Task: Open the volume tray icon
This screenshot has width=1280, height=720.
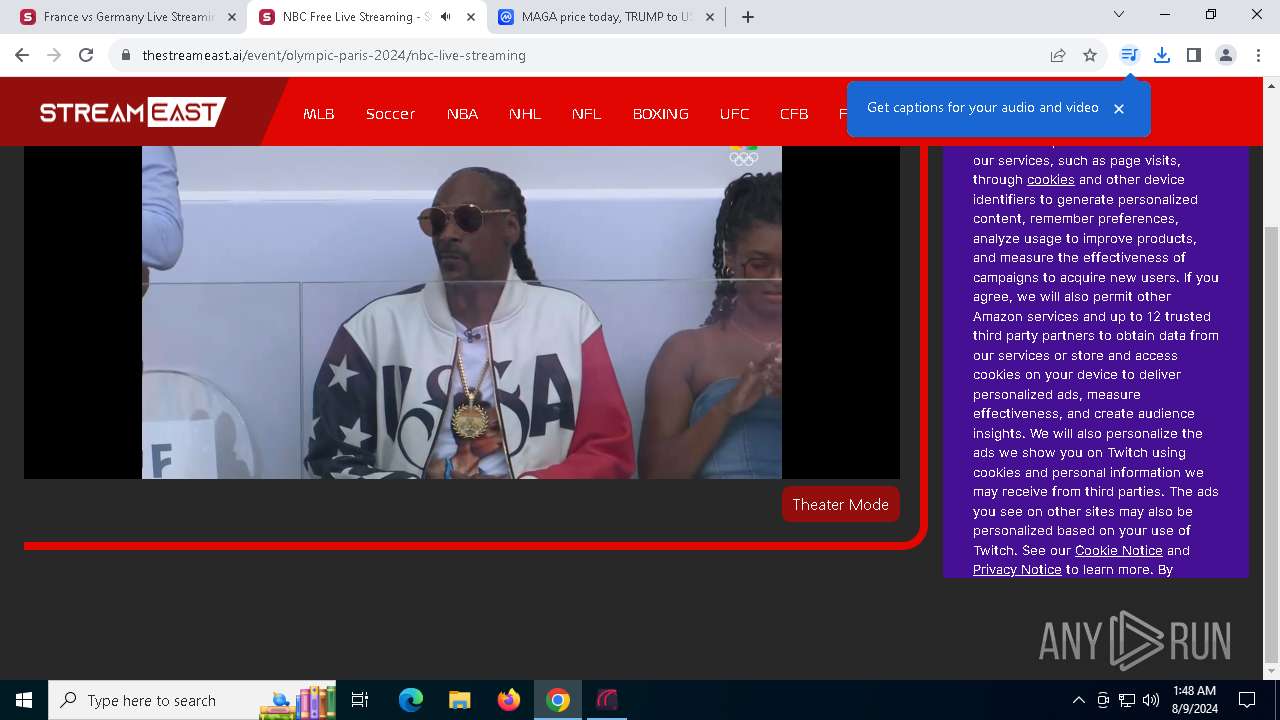Action: click(1151, 700)
